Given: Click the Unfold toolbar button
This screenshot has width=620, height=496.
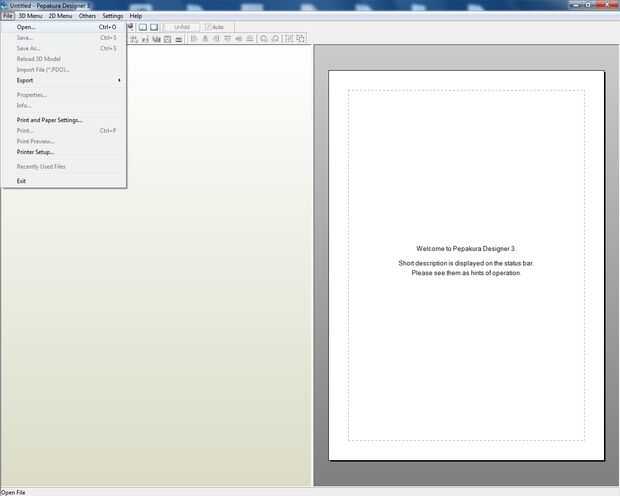Looking at the screenshot, I should tap(182, 27).
